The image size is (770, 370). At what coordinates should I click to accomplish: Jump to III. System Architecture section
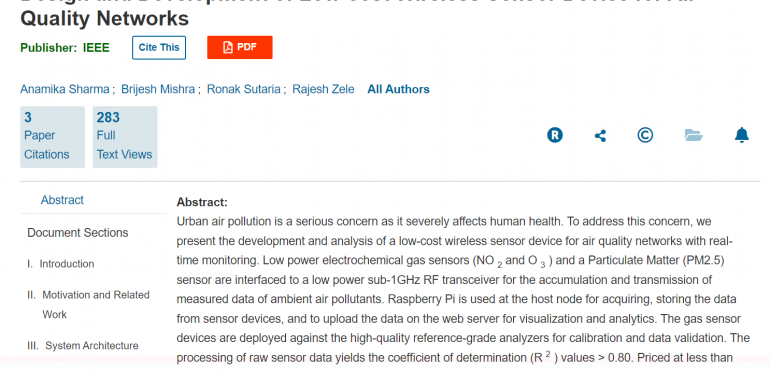83,345
